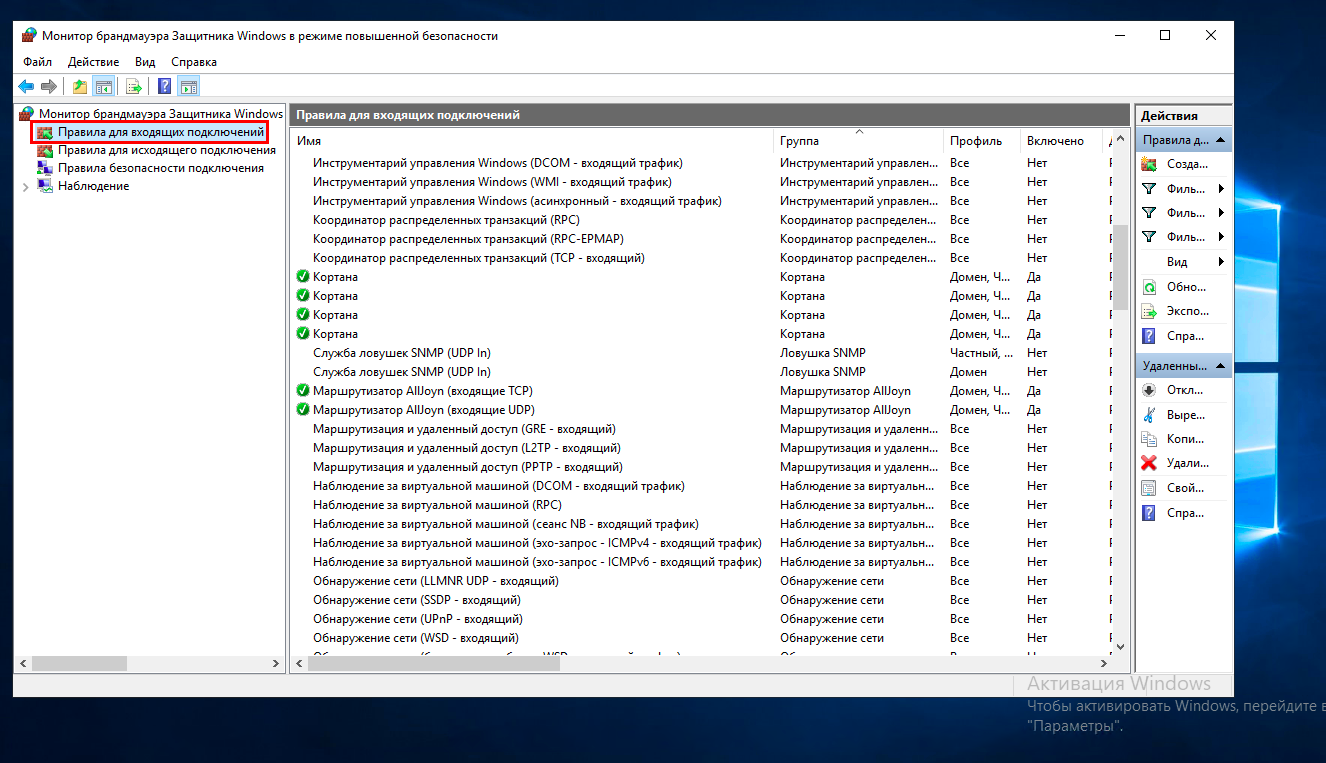This screenshot has height=763, width=1326.
Task: Select rule Обнаружение сети (LLMNR UDP - входящий)
Action: (x=435, y=581)
